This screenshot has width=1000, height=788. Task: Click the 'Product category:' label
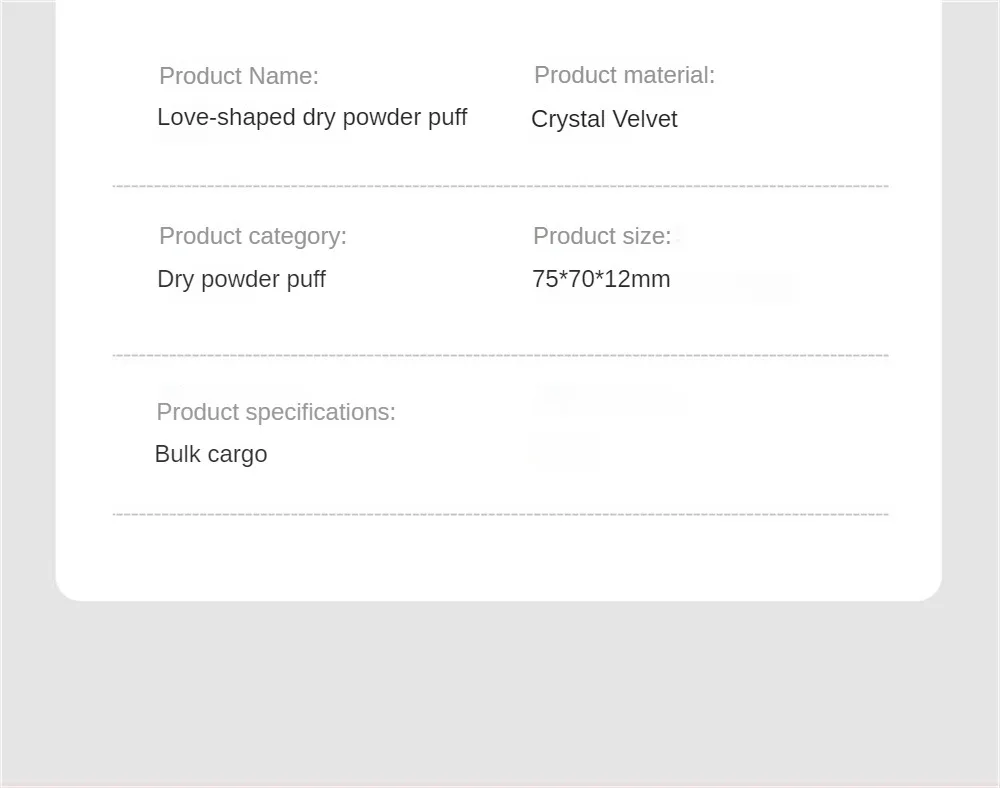253,237
